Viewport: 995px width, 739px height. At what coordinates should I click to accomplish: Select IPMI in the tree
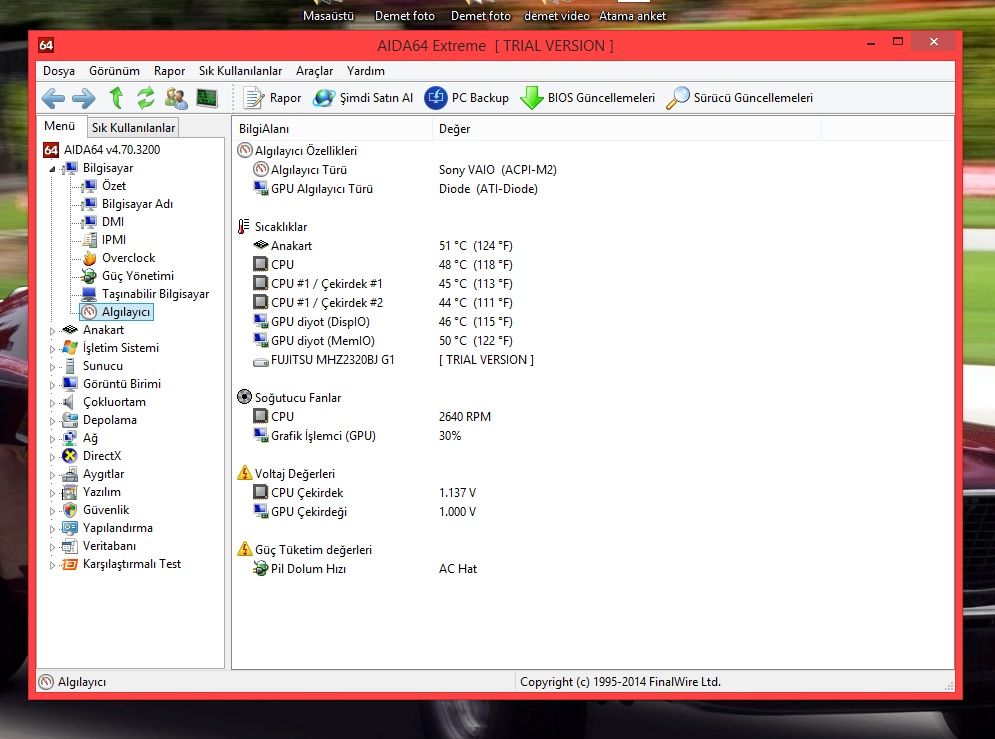click(x=114, y=240)
